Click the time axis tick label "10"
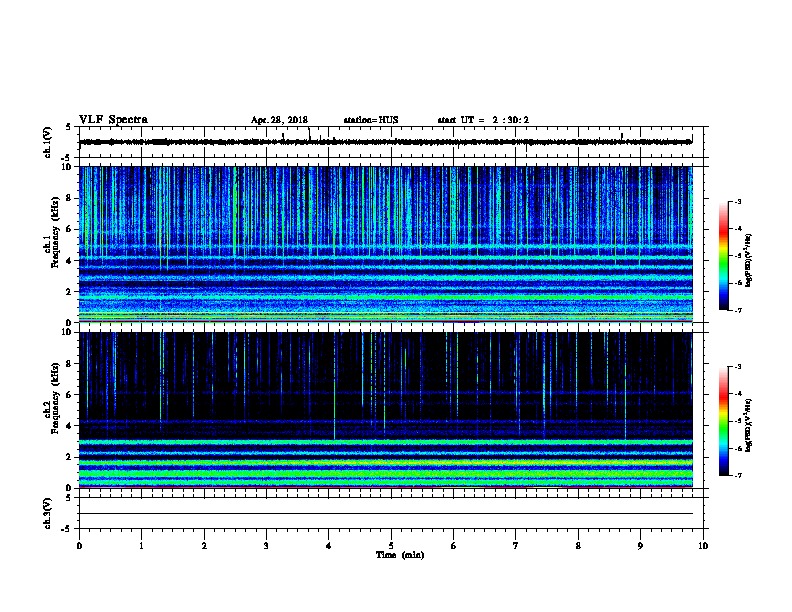 [703, 546]
